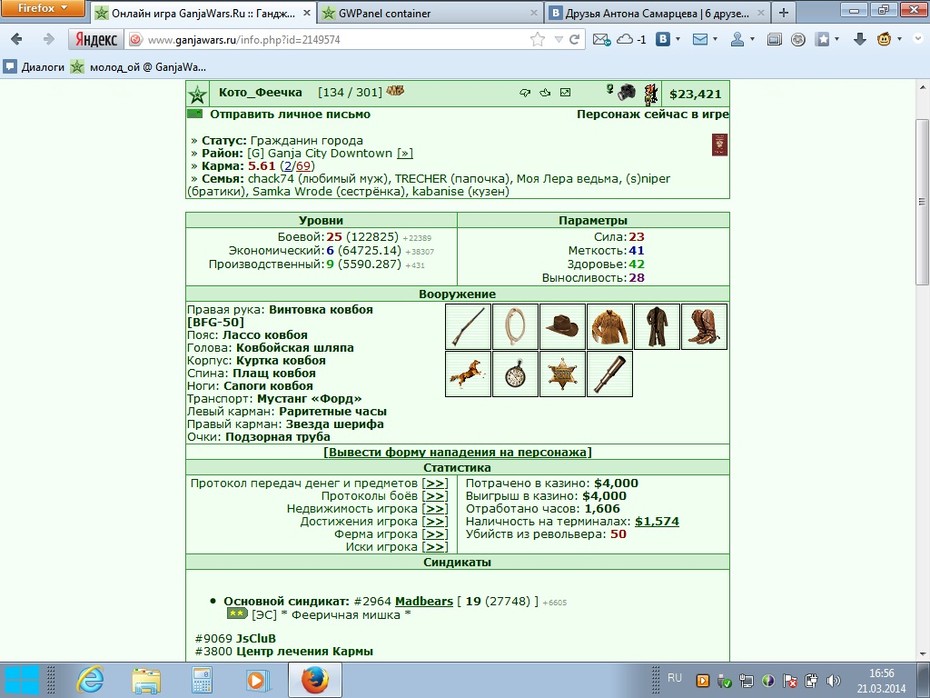Click the green letter envelope icon

click(195, 114)
